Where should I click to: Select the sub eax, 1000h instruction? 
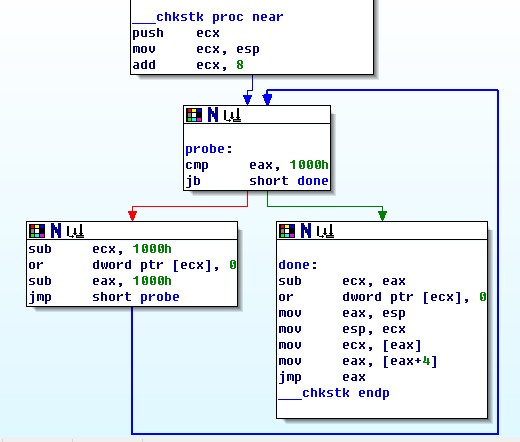100,281
